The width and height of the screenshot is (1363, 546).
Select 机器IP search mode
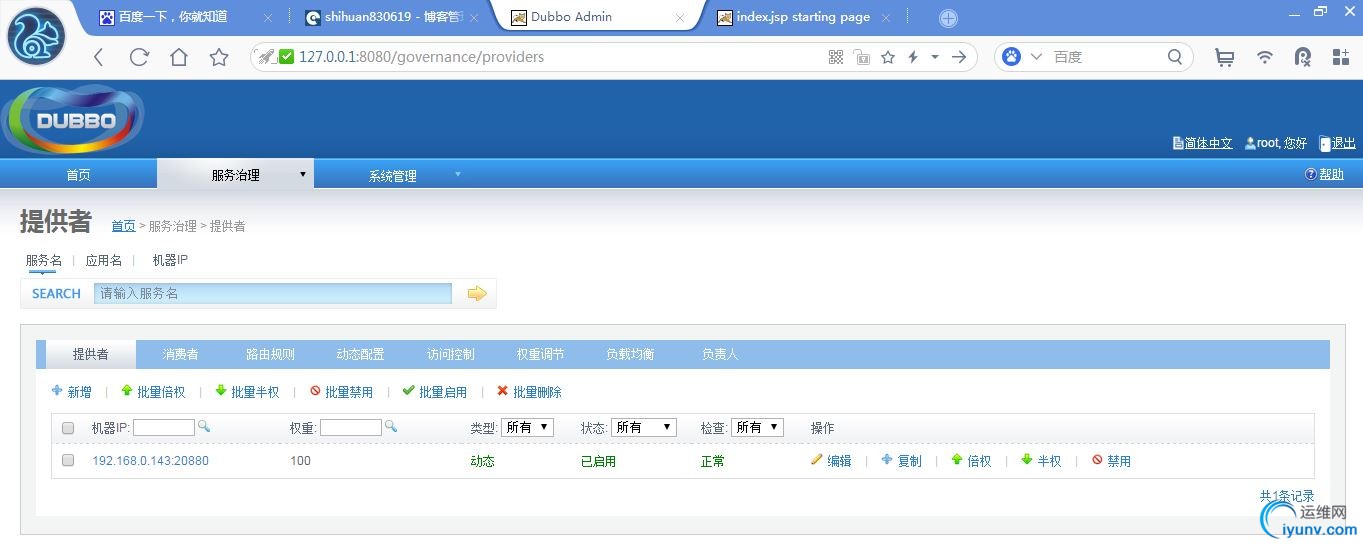tap(170, 260)
